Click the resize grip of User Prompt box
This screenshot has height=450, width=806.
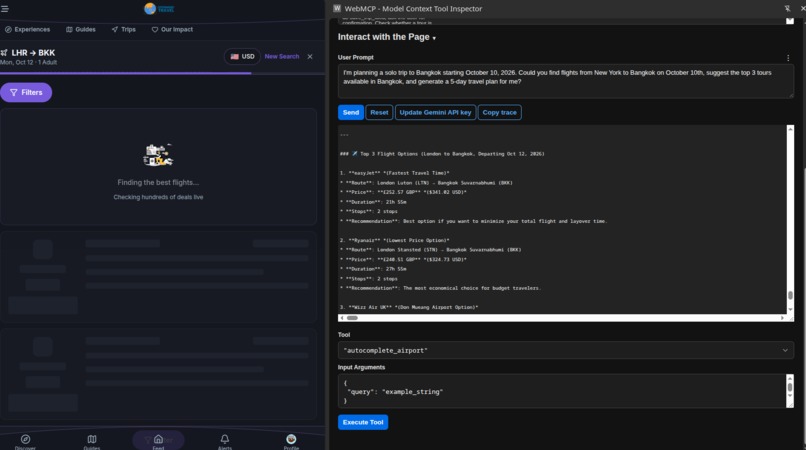click(791, 95)
